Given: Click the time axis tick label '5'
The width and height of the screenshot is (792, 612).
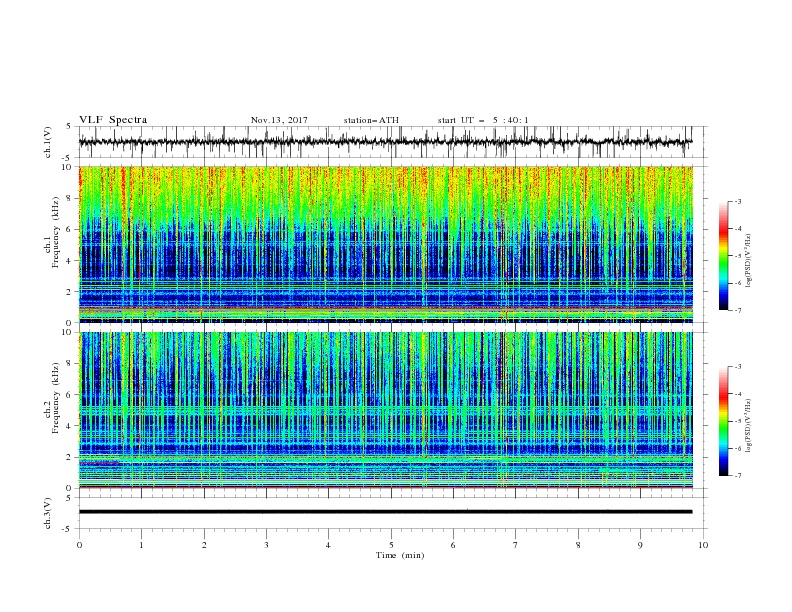Looking at the screenshot, I should (x=391, y=545).
